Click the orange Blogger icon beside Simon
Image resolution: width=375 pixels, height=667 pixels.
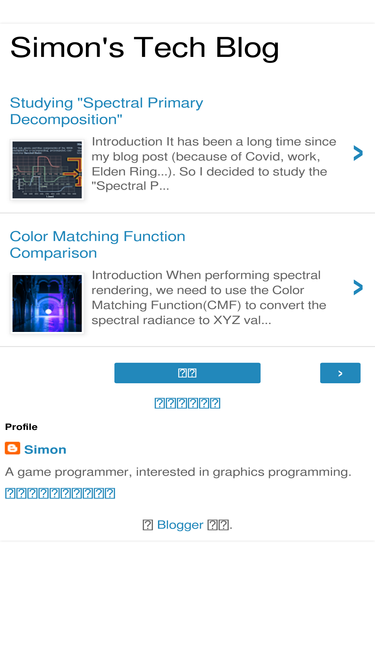point(12,448)
